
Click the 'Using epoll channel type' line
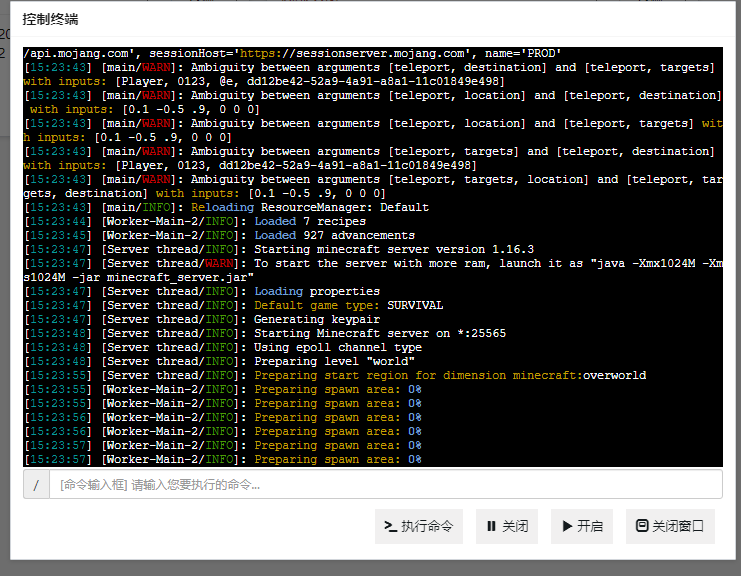point(338,347)
